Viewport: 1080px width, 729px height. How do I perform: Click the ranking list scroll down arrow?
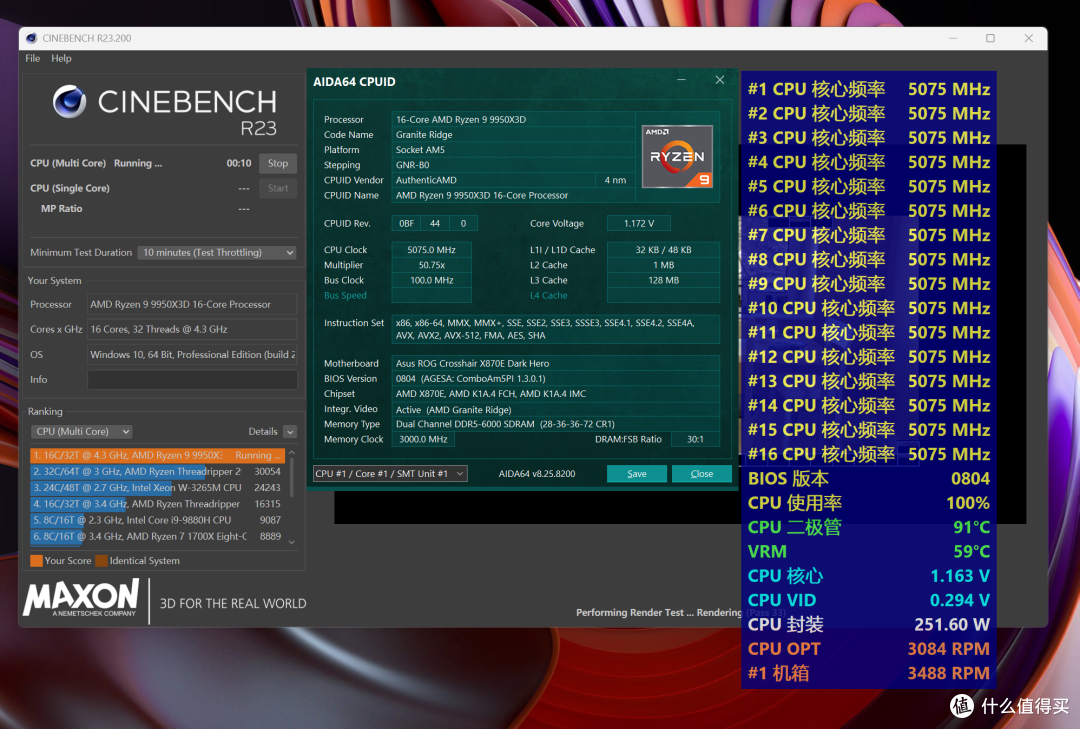point(291,542)
